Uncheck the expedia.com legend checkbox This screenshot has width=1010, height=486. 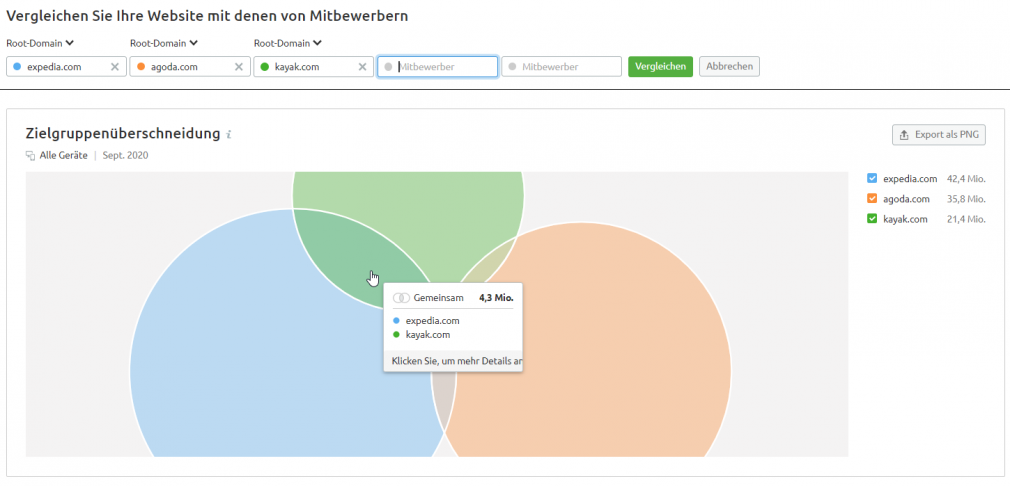point(872,178)
